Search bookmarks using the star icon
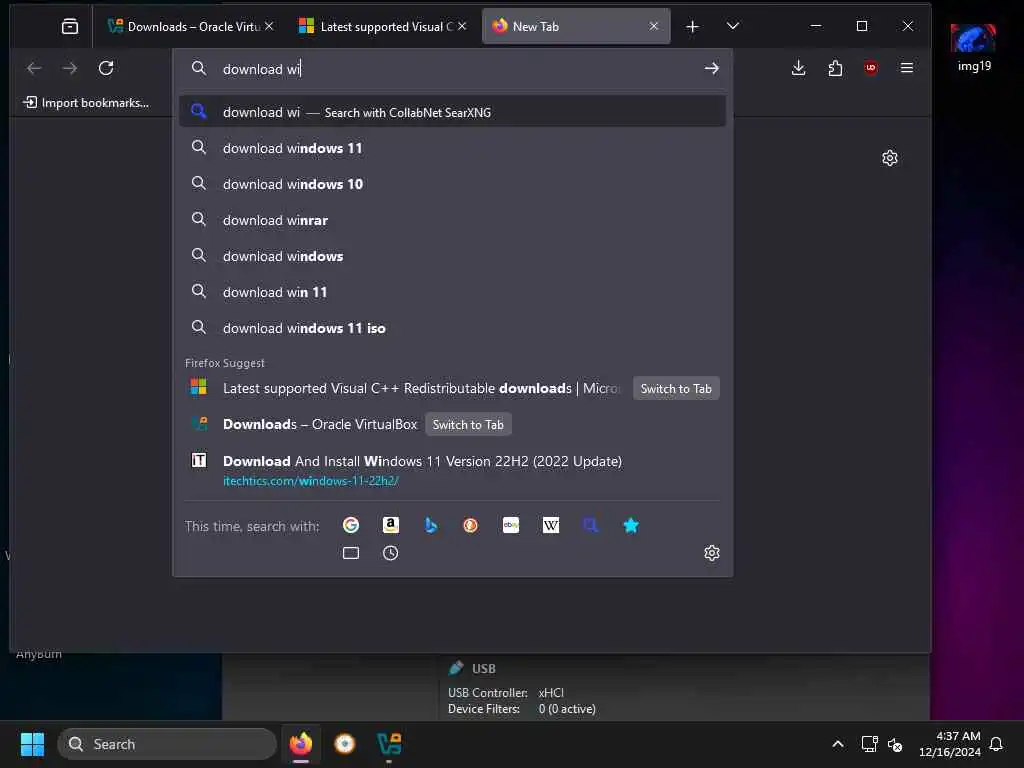The height and width of the screenshot is (768, 1024). tap(631, 525)
